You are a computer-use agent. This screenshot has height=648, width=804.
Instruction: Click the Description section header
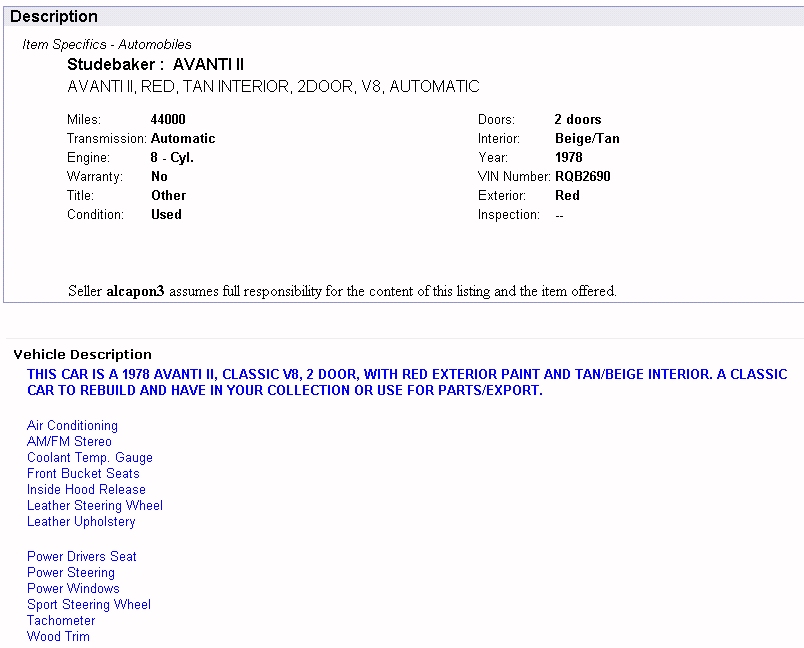coord(54,17)
